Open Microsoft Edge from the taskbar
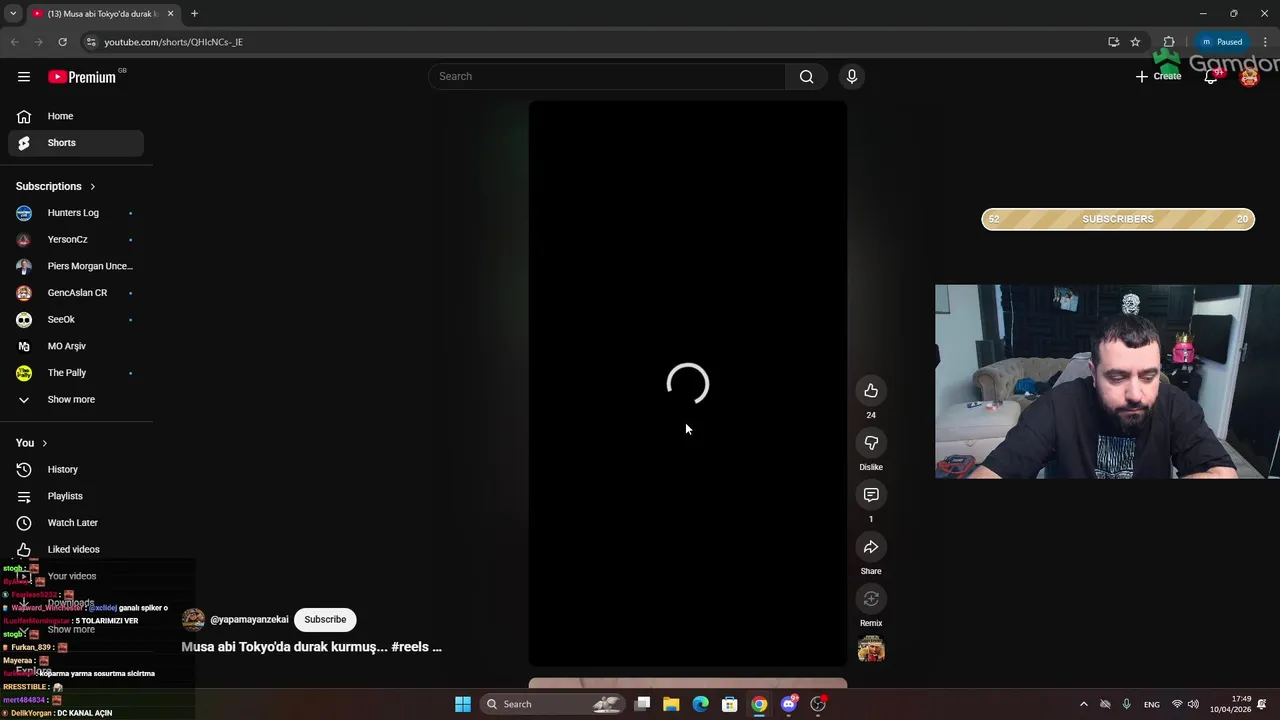Screen dimensions: 1280x720 [701, 704]
